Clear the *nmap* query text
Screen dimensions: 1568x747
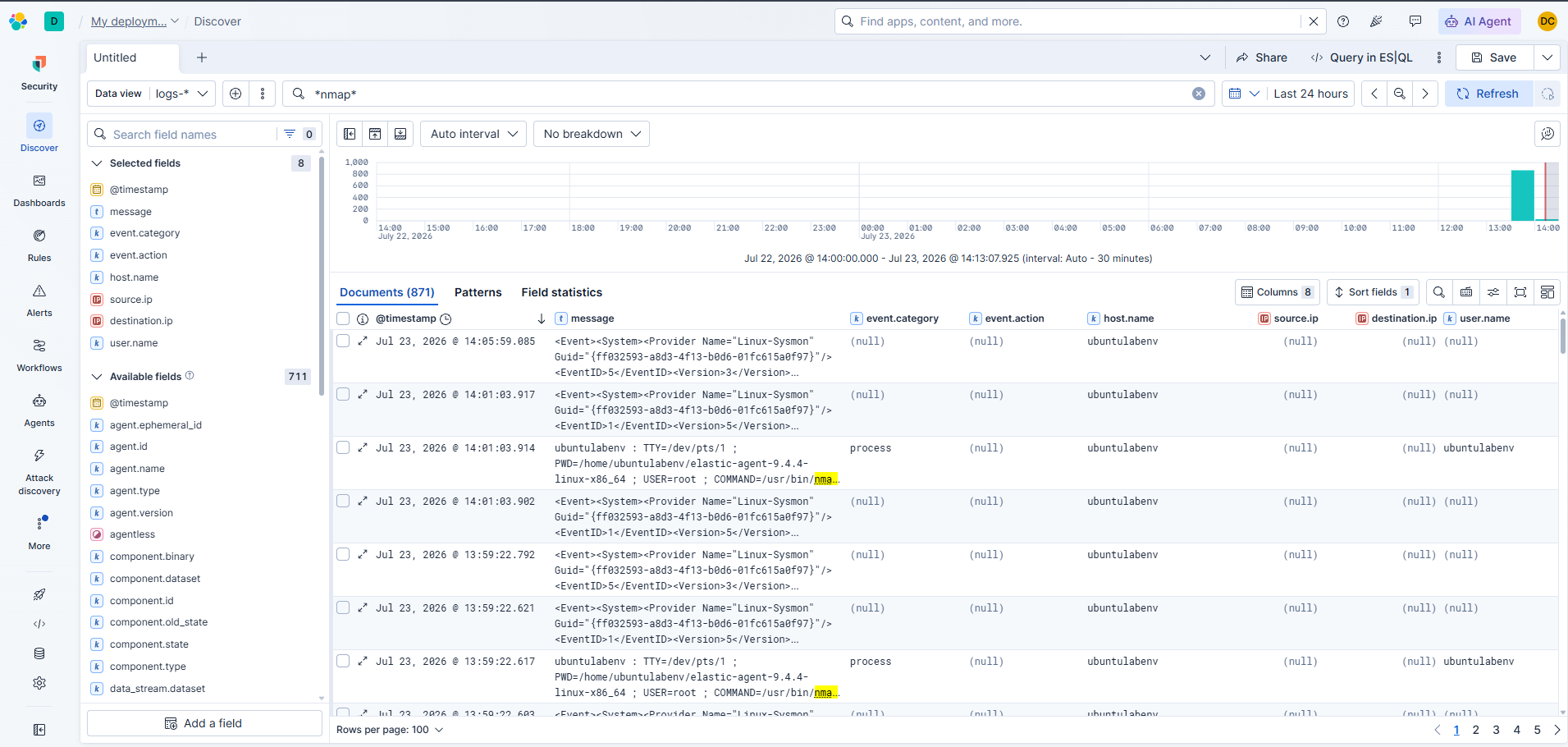pyautogui.click(x=1199, y=94)
